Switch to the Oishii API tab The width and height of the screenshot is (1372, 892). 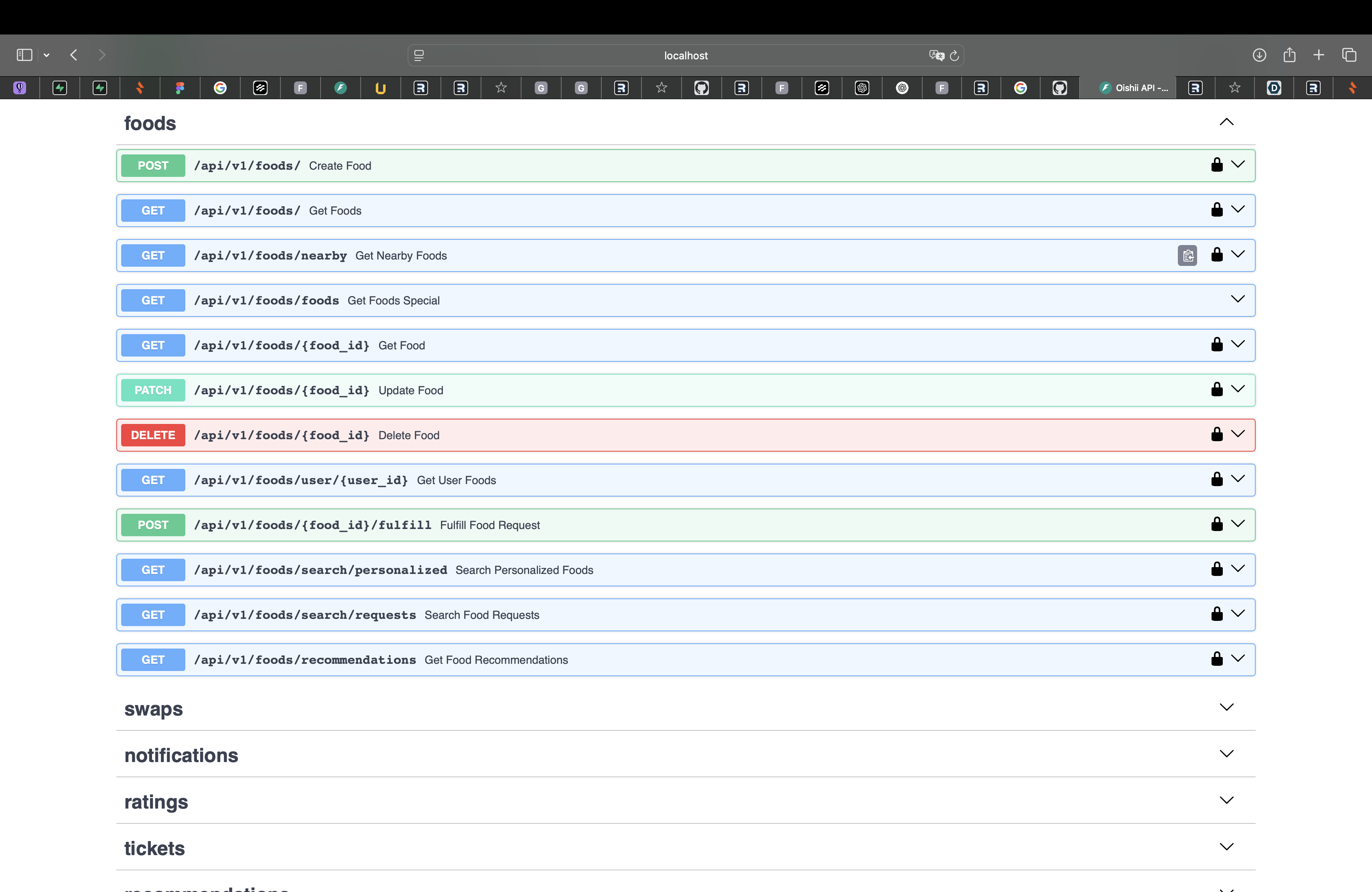point(1133,88)
